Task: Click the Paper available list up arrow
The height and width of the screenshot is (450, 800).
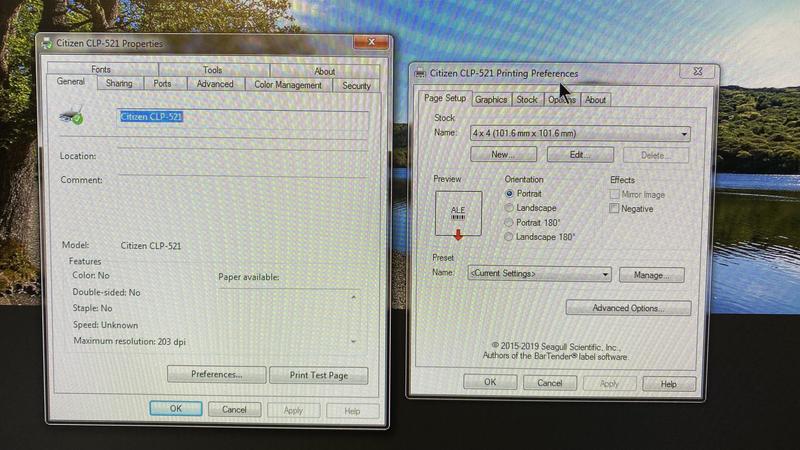Action: pyautogui.click(x=354, y=297)
